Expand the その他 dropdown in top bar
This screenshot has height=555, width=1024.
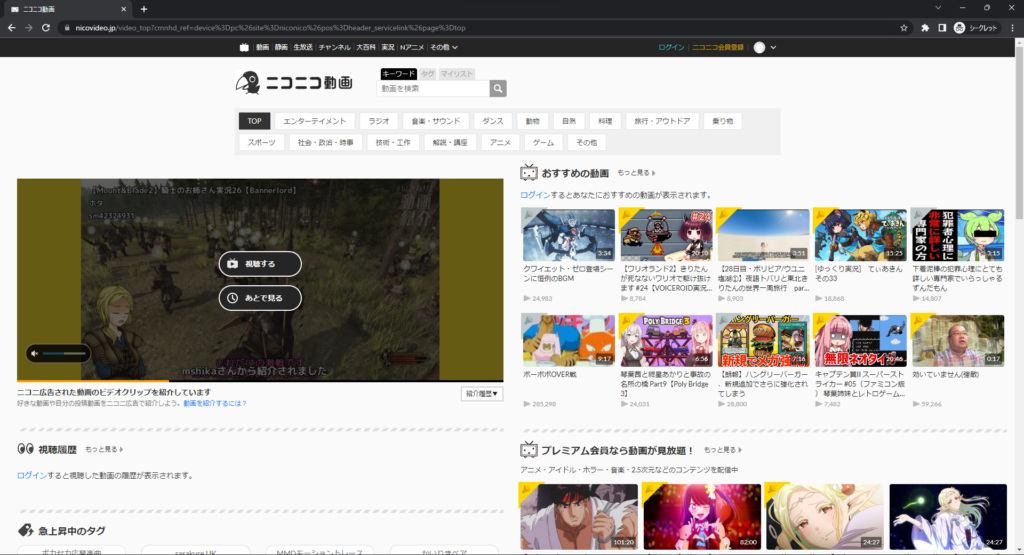pos(444,47)
